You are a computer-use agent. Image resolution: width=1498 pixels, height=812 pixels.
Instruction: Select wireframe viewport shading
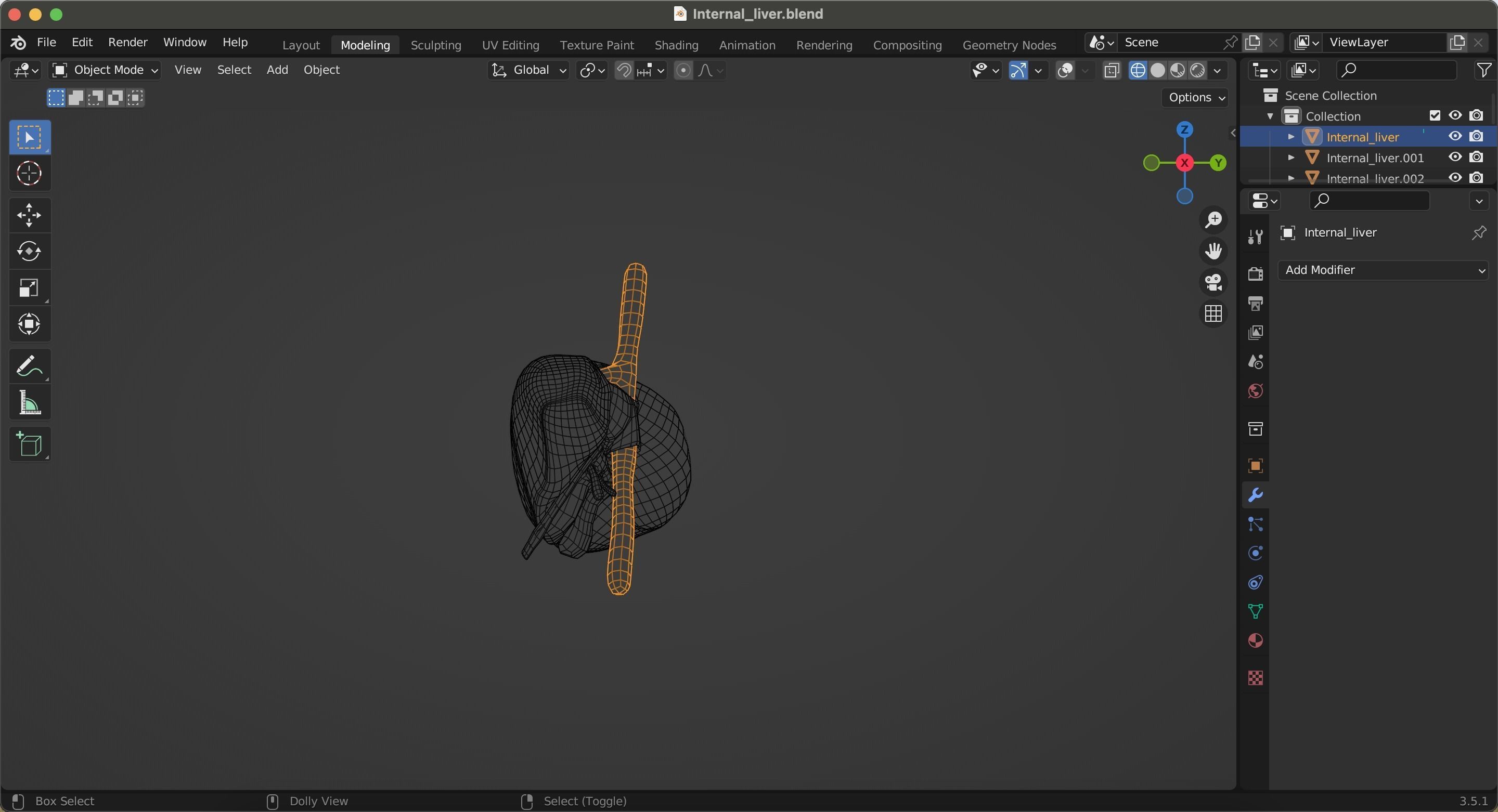[1138, 70]
